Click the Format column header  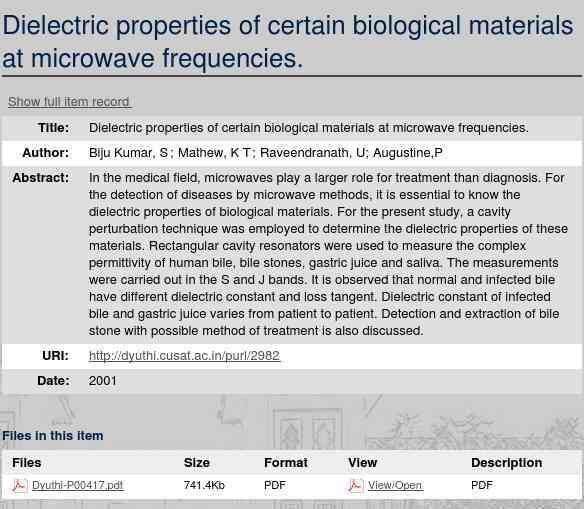286,462
